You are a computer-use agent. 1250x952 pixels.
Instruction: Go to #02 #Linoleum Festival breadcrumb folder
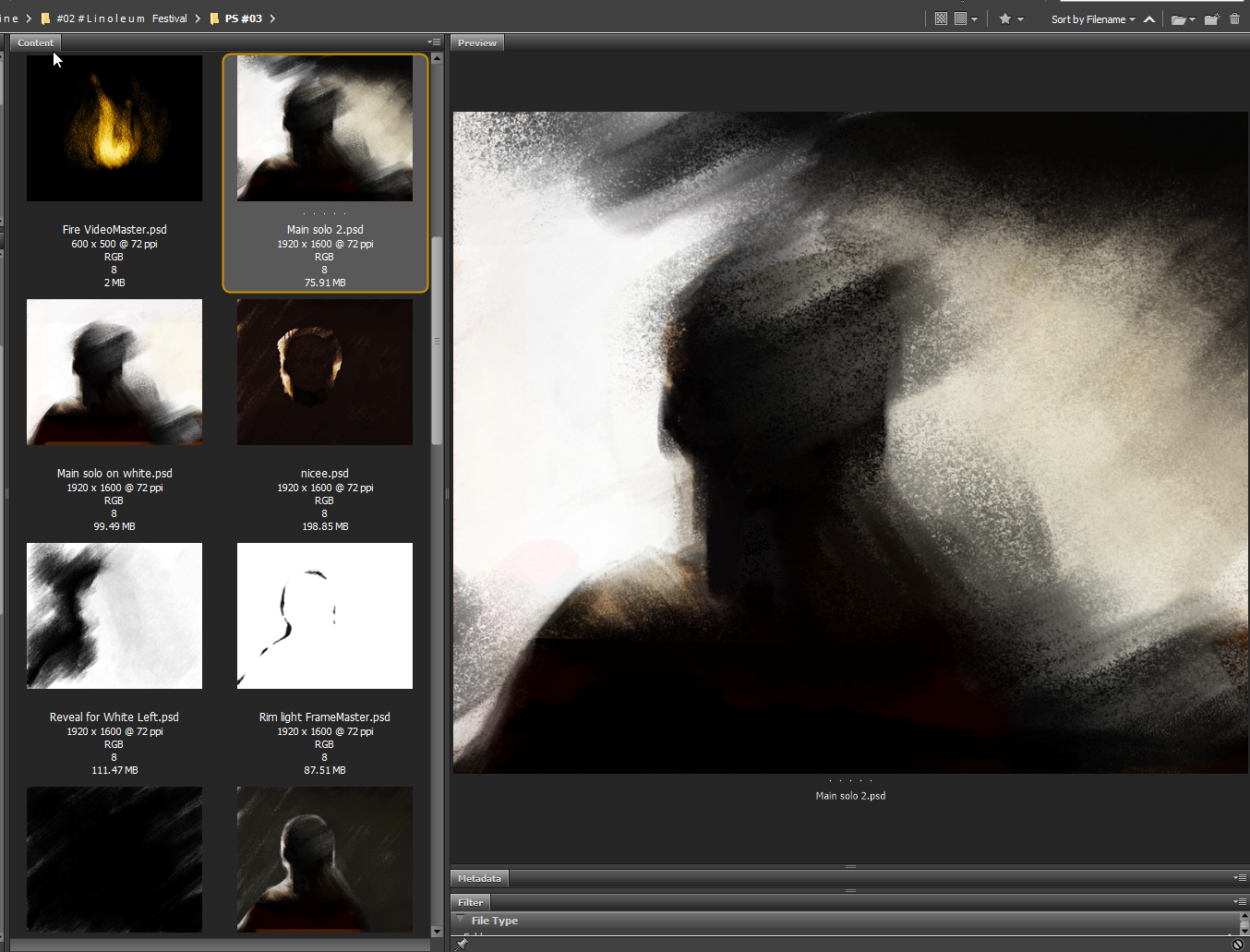122,18
